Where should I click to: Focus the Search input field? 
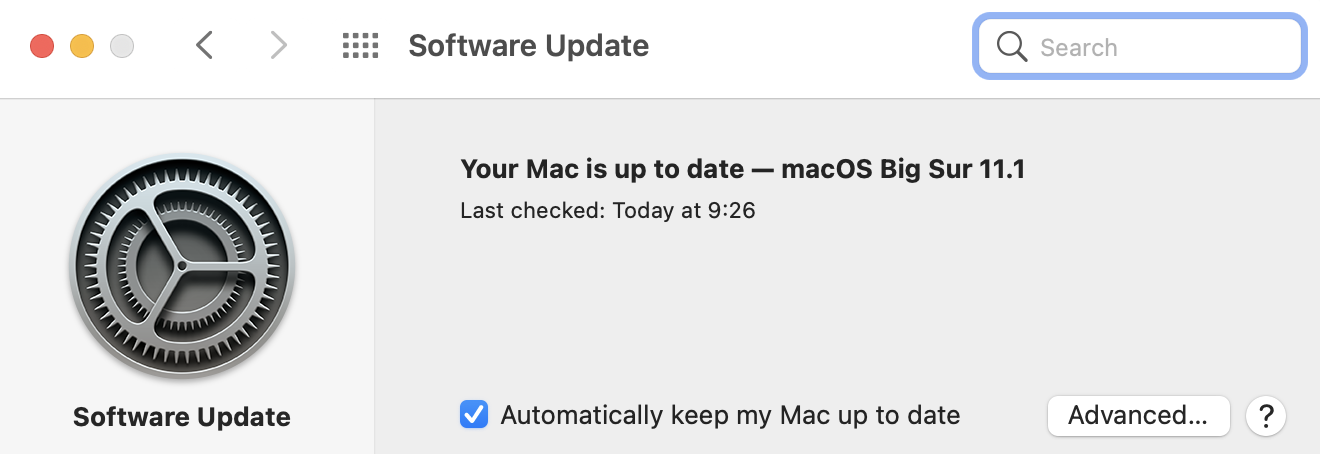click(1140, 47)
